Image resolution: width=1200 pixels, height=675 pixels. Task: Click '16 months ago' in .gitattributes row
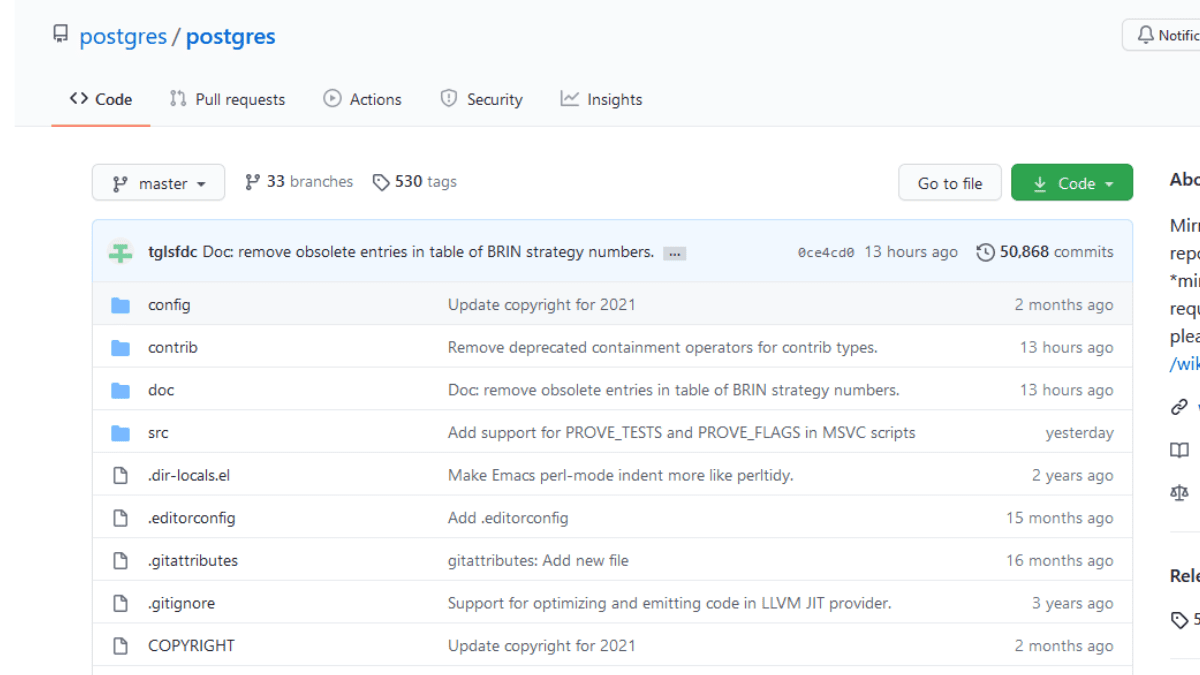point(1060,561)
